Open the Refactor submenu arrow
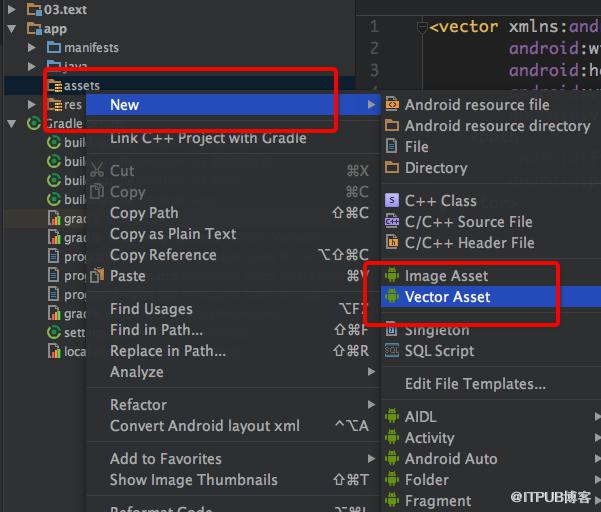The width and height of the screenshot is (601, 512). click(371, 404)
